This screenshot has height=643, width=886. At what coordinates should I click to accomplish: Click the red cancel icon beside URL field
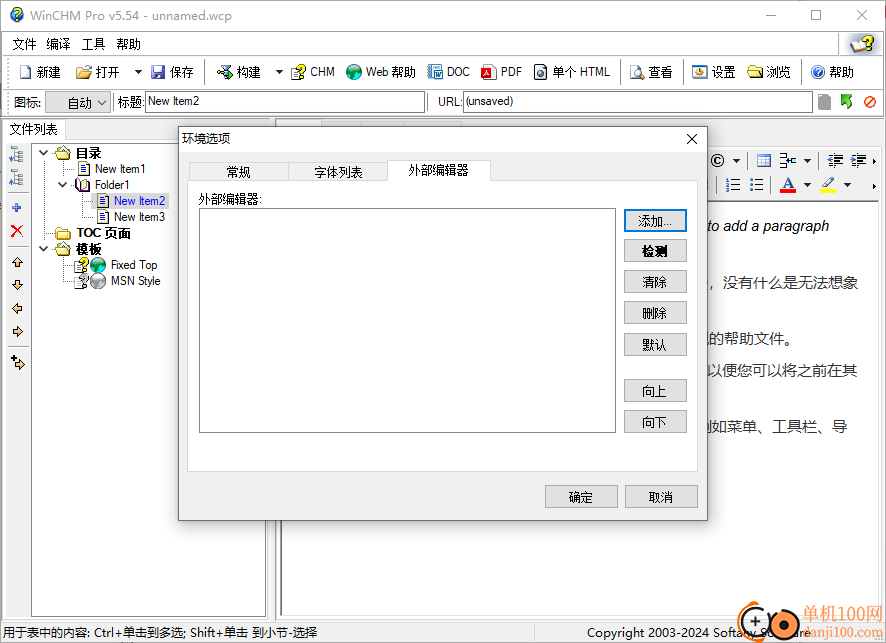[870, 102]
